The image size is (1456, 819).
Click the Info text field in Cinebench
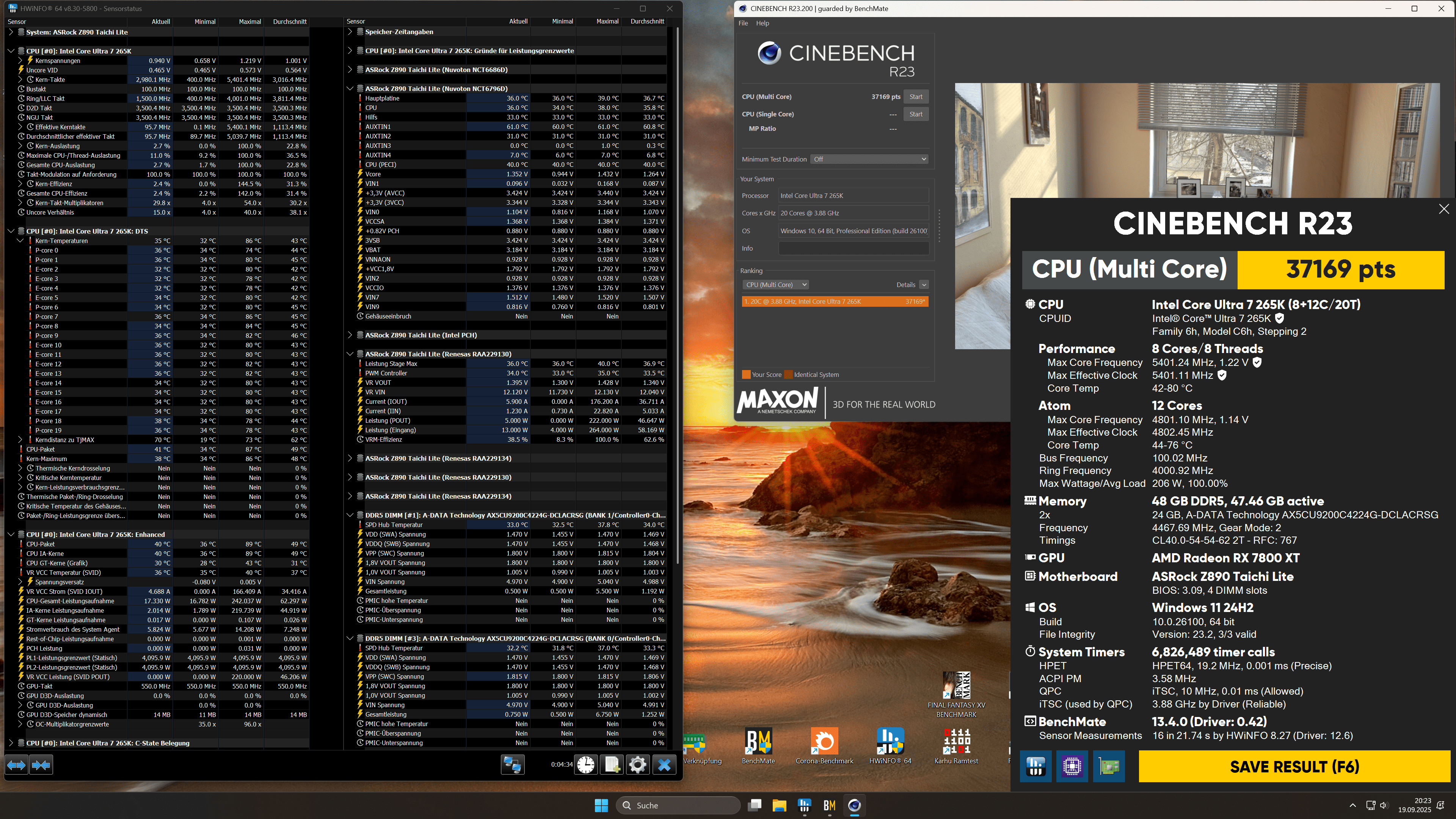coord(854,249)
